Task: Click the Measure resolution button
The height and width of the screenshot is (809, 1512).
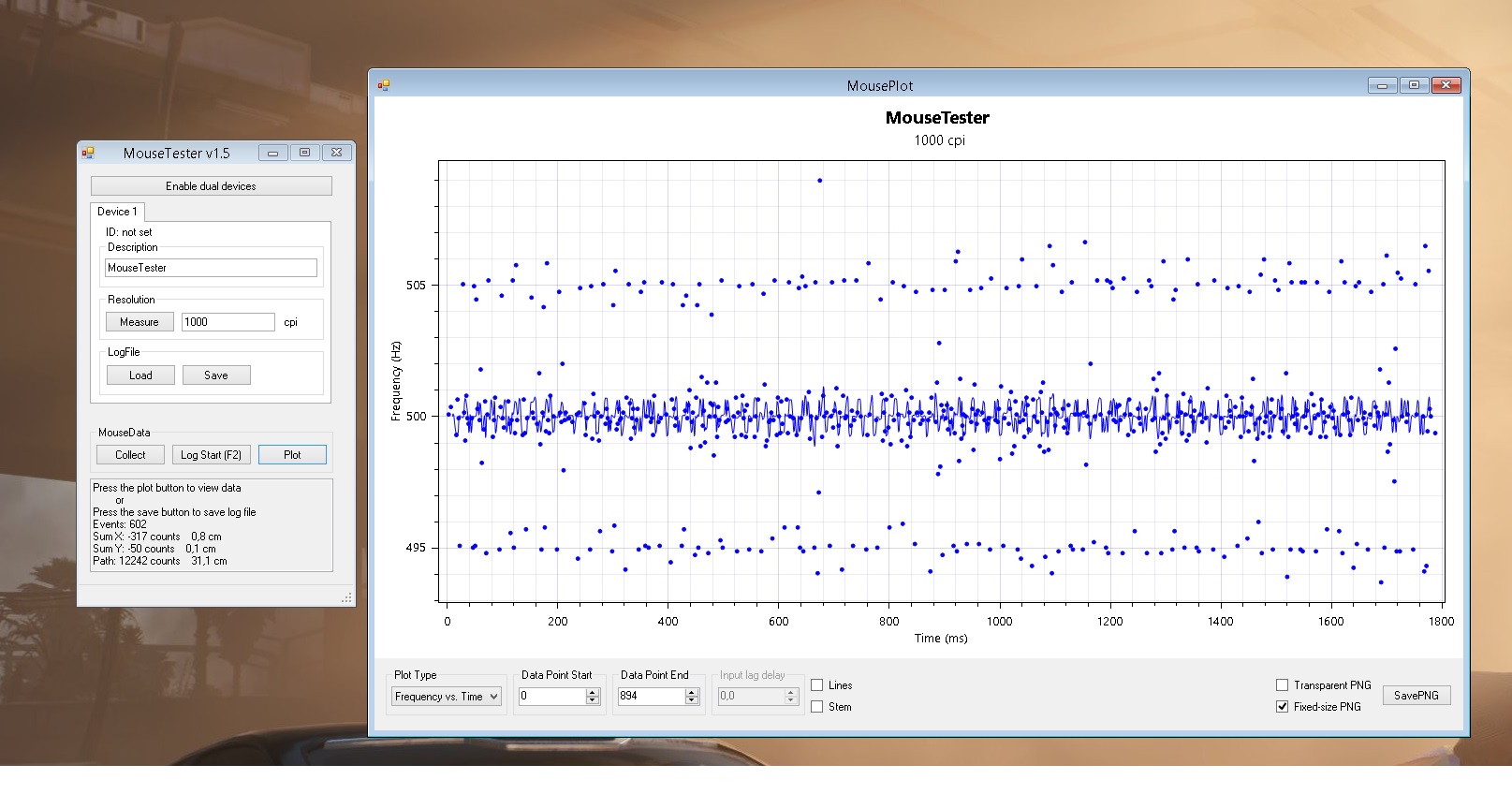Action: 139,322
